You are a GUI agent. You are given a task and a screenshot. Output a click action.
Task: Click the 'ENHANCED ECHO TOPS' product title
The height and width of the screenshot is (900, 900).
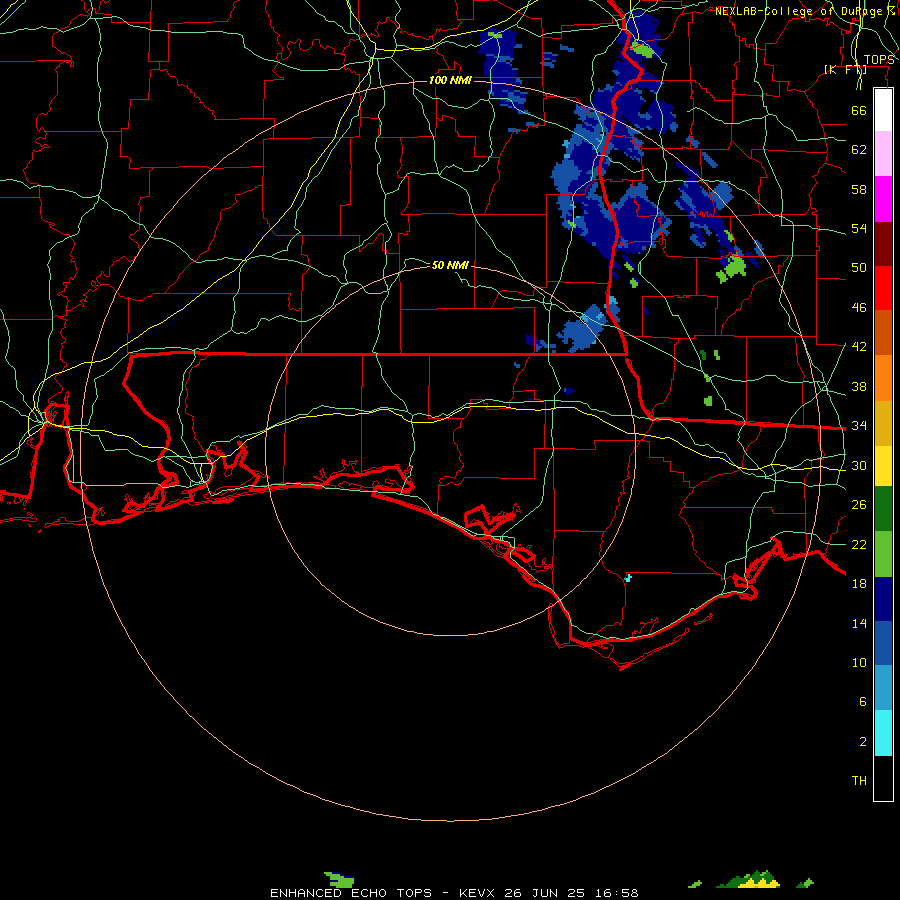pos(351,893)
